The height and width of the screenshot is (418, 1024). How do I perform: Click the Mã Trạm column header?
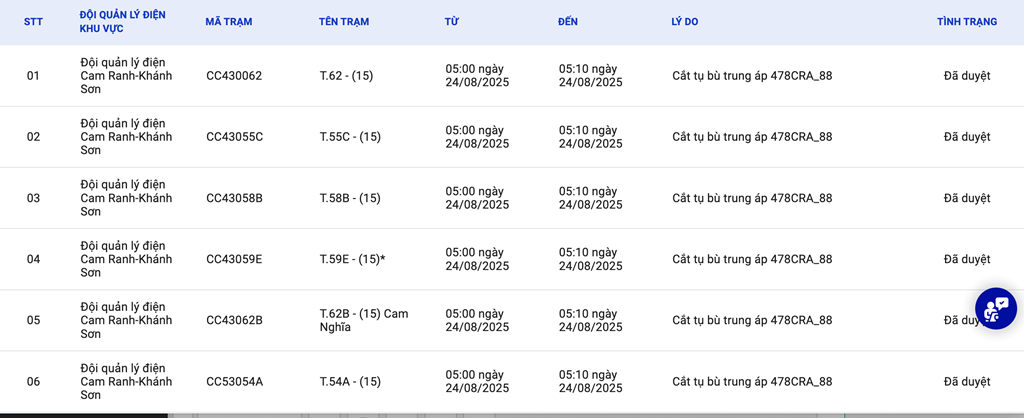pos(229,22)
